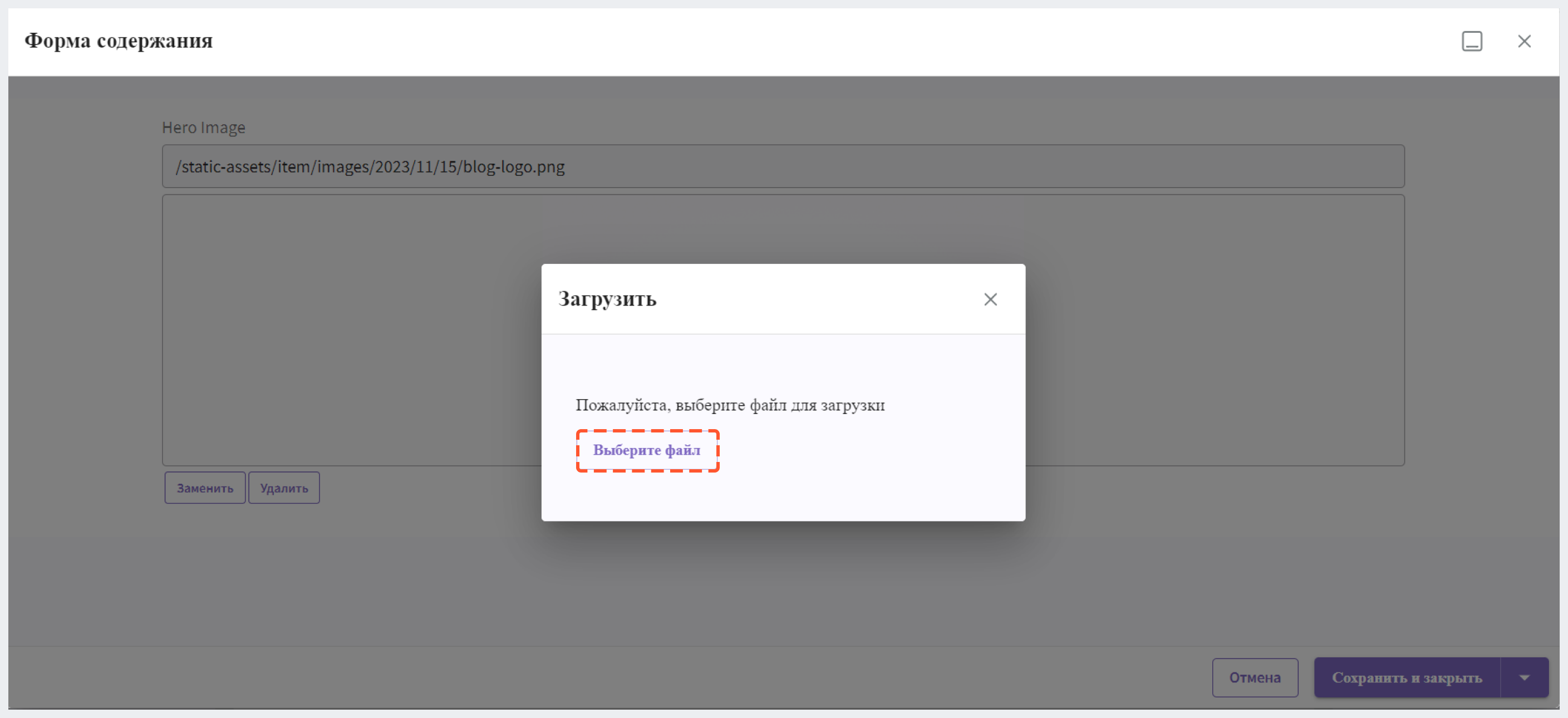This screenshot has width=1568, height=718.
Task: Close the "Форма содержания" form window
Action: [x=1524, y=41]
